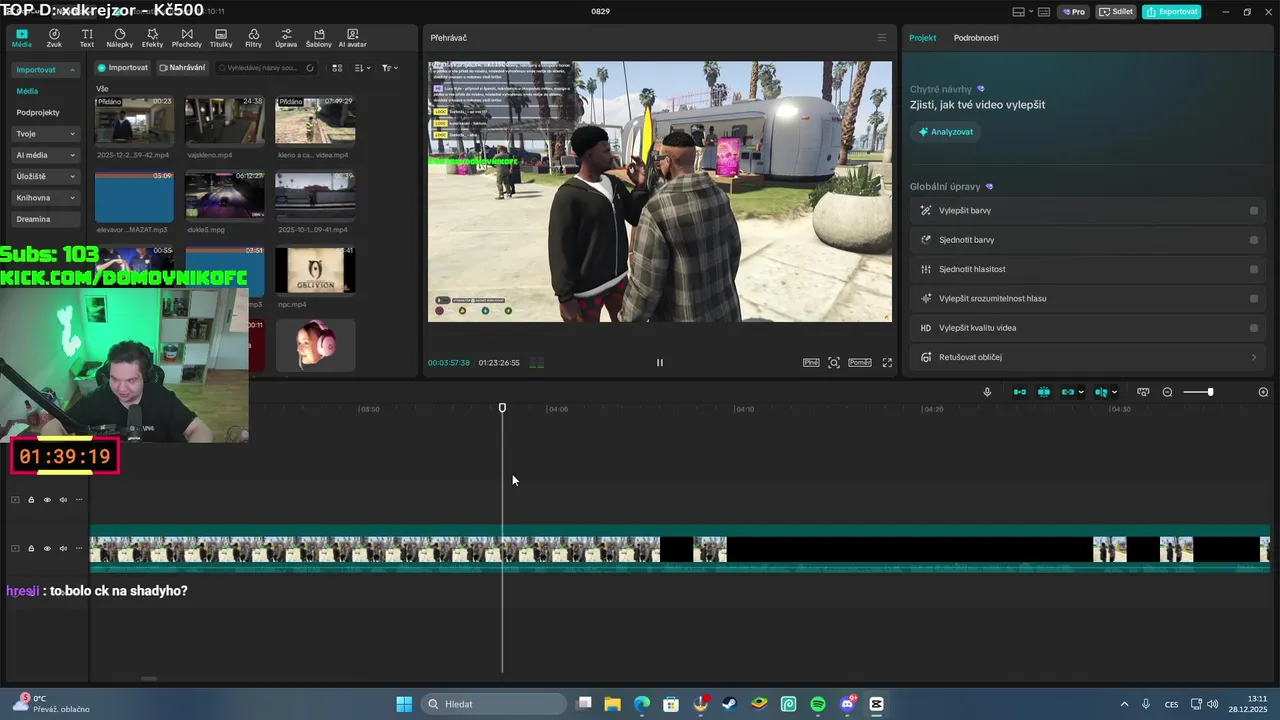The height and width of the screenshot is (720, 1280).
Task: Select Média in the left sidebar
Action: [x=27, y=91]
